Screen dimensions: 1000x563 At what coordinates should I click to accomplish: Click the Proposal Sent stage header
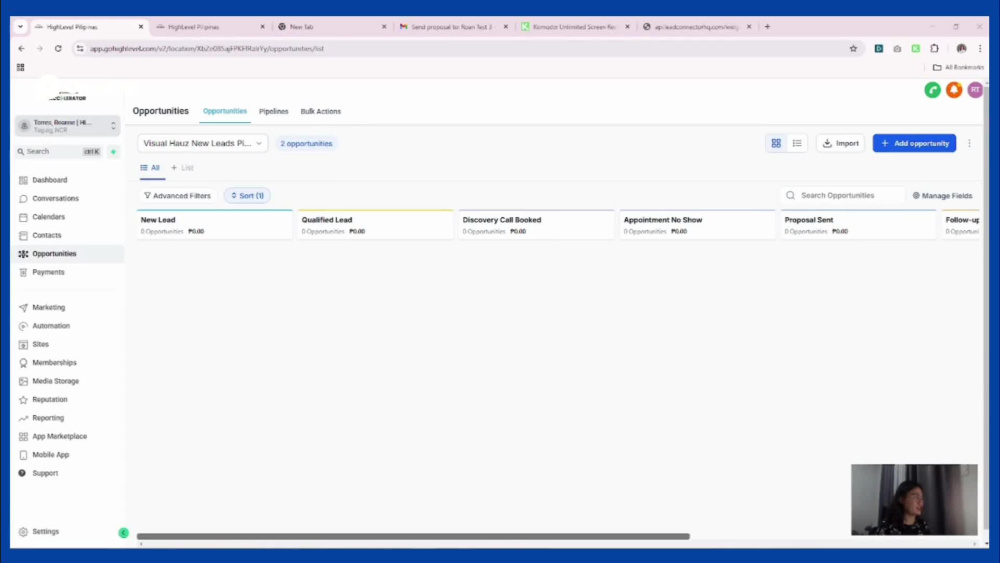858,225
